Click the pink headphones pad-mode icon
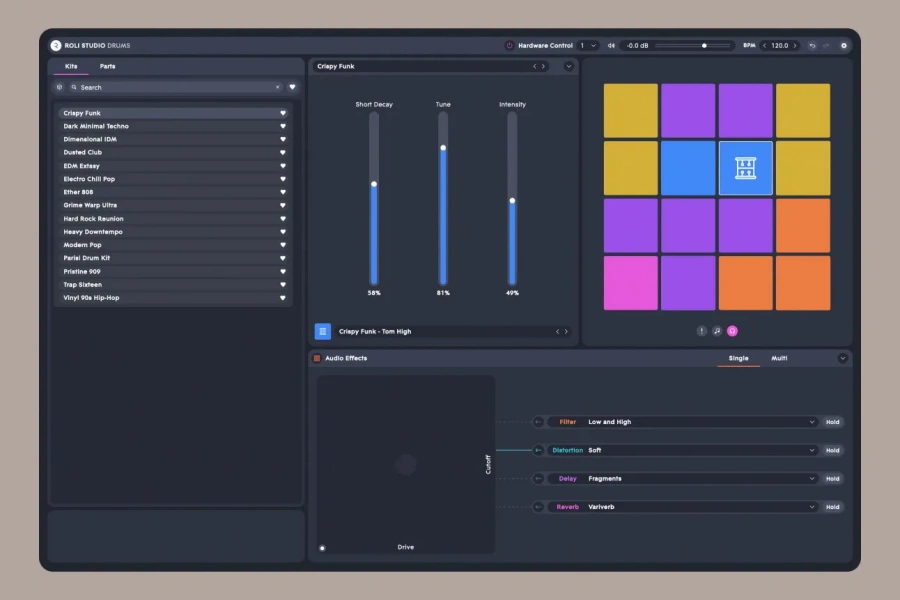This screenshot has width=900, height=600. (x=732, y=331)
